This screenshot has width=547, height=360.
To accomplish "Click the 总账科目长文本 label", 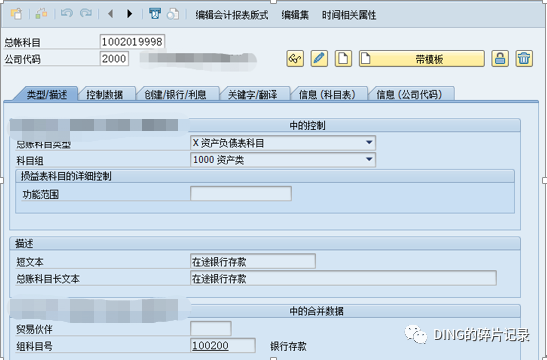I will (48, 279).
